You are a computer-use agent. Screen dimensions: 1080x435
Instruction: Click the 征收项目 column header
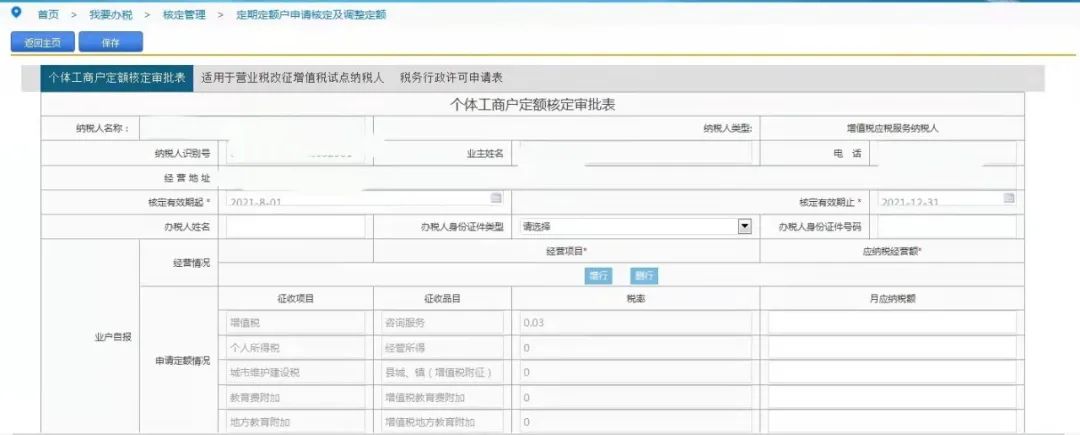295,299
